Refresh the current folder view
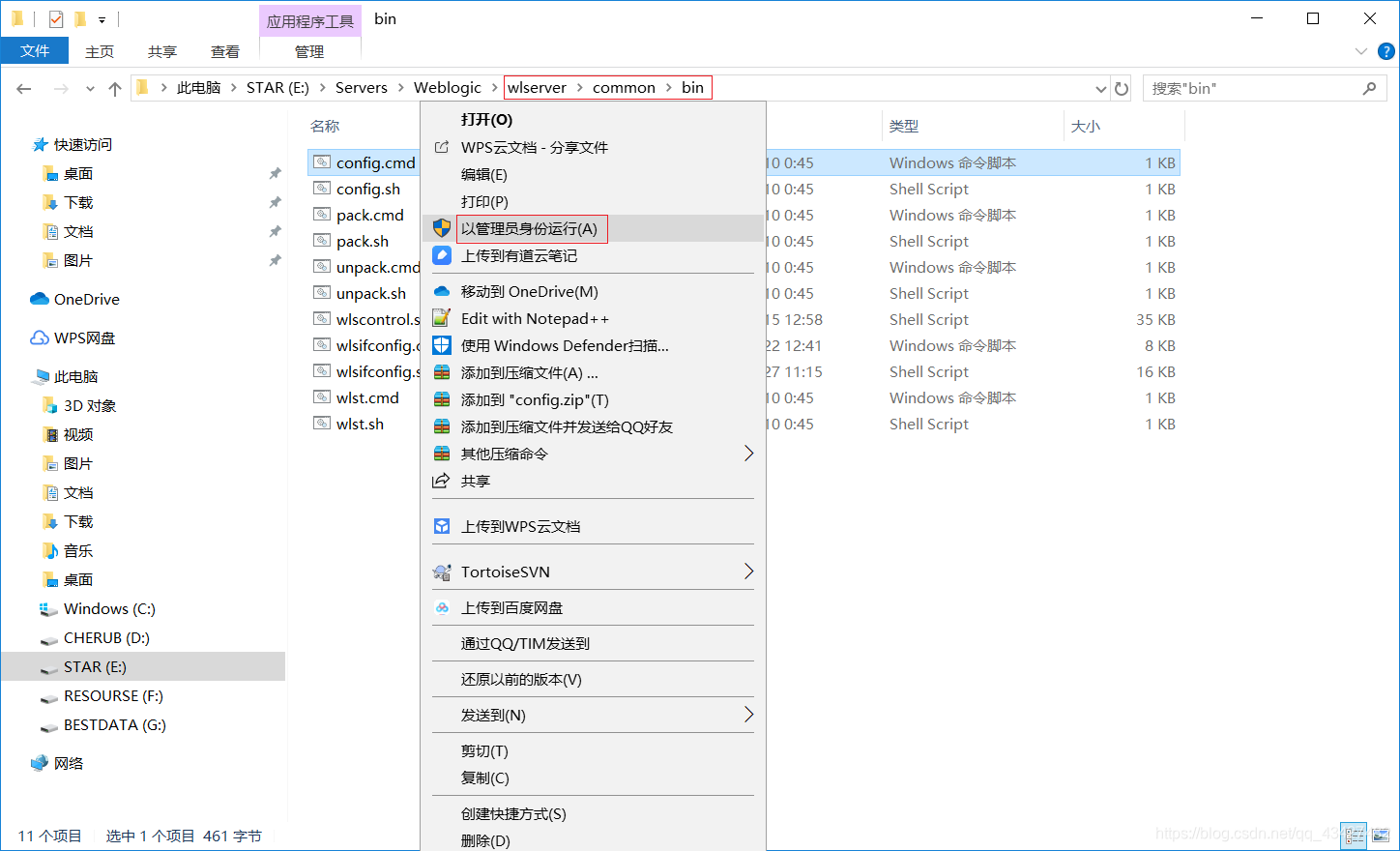Viewport: 1400px width, 851px height. tap(1122, 88)
